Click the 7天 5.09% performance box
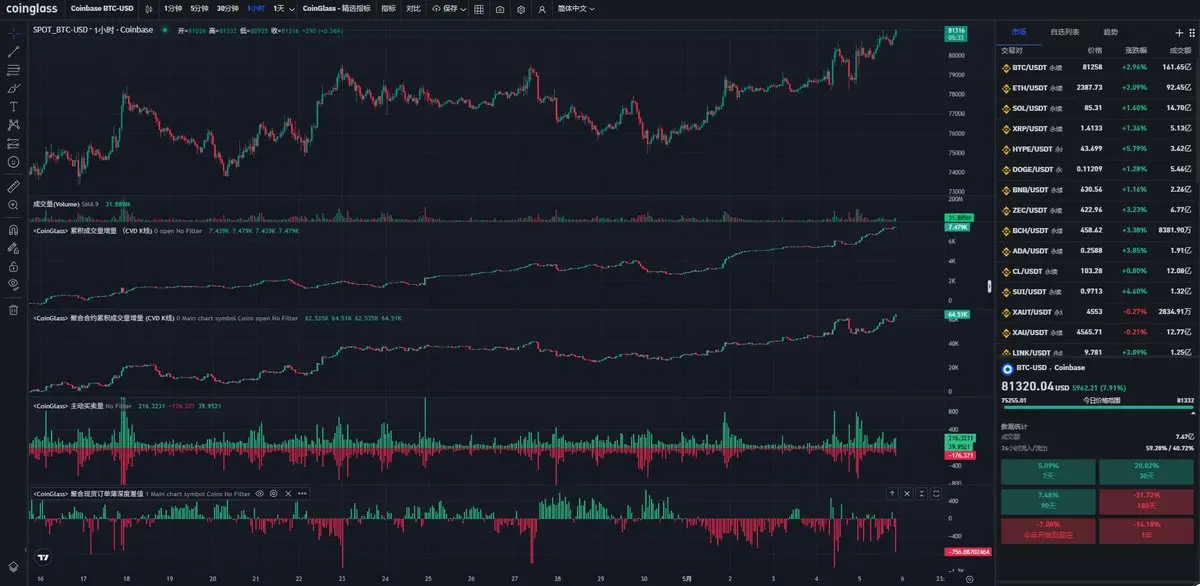Viewport: 1200px width, 586px height. 1047,470
